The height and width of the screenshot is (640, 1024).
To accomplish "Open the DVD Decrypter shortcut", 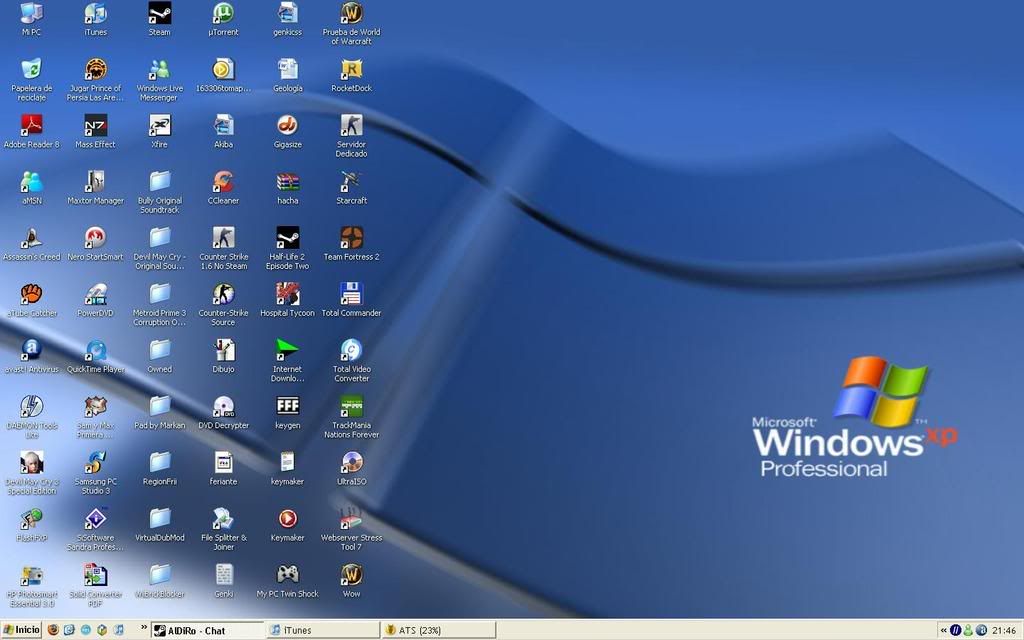I will click(x=223, y=412).
